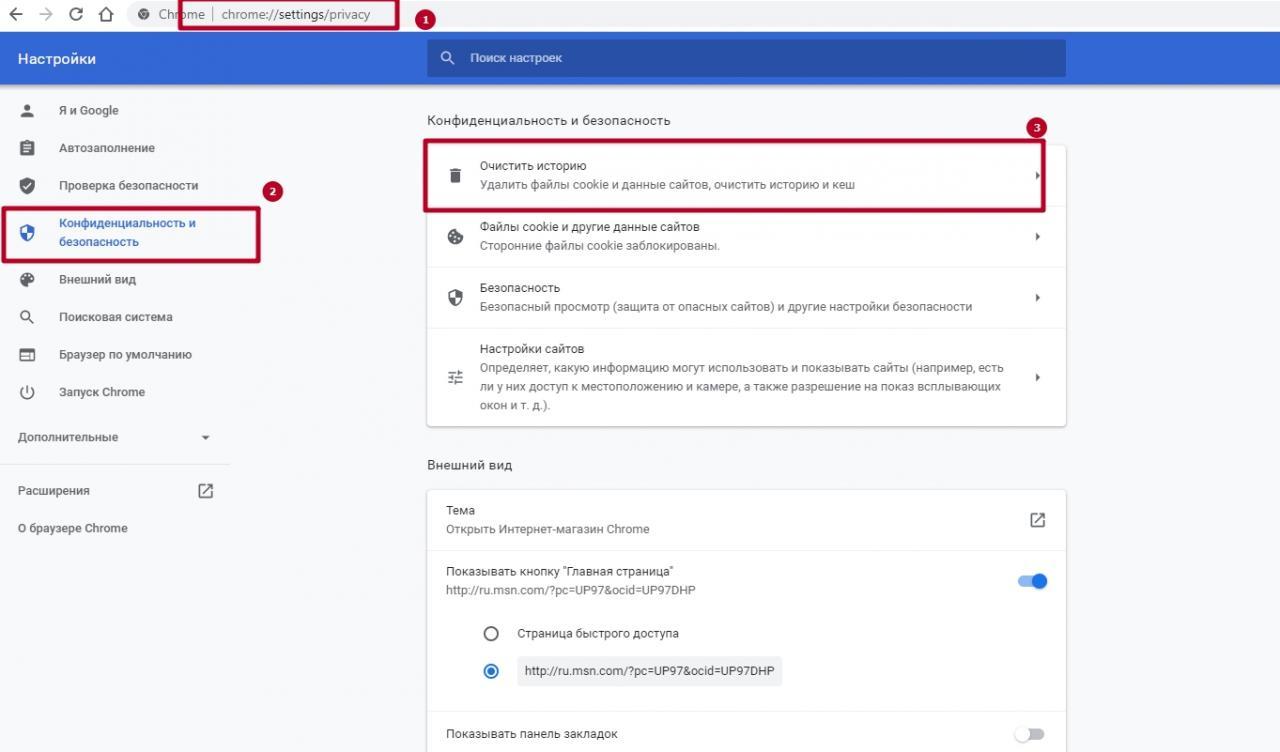Click the palette icon for Внешний вид
The width and height of the screenshot is (1280, 752).
(27, 279)
